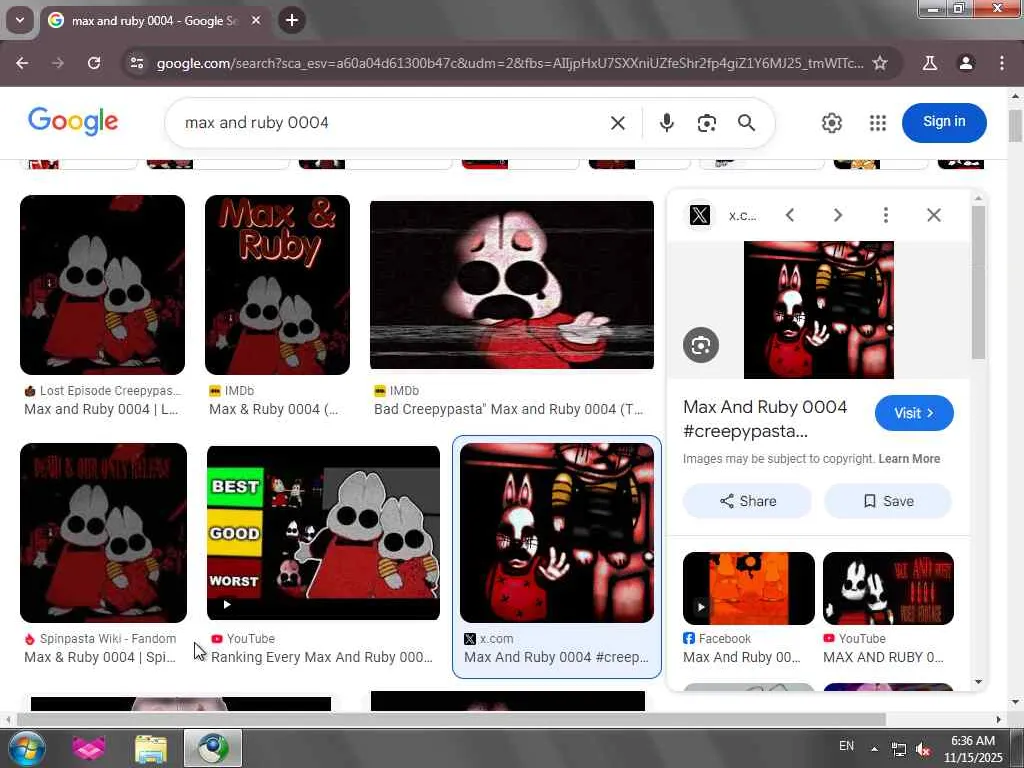Submit search with magnifier icon
The image size is (1024, 768).
click(746, 123)
